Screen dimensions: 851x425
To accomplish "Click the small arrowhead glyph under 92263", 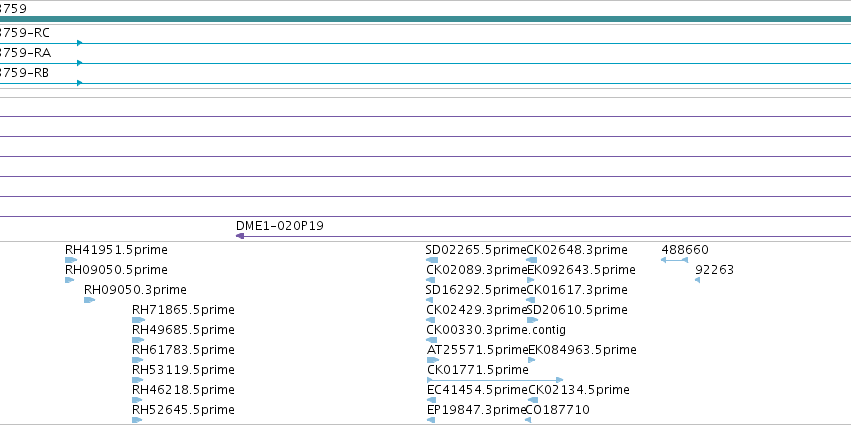I will pos(697,280).
